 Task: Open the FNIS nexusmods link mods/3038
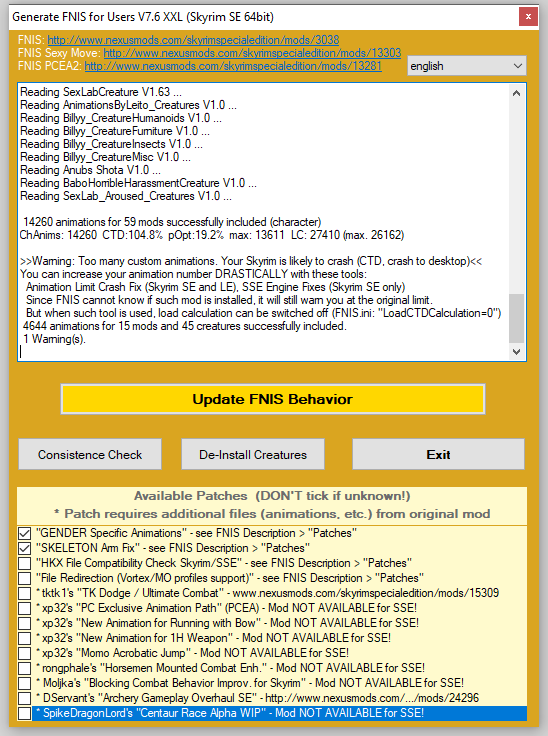(x=193, y=40)
